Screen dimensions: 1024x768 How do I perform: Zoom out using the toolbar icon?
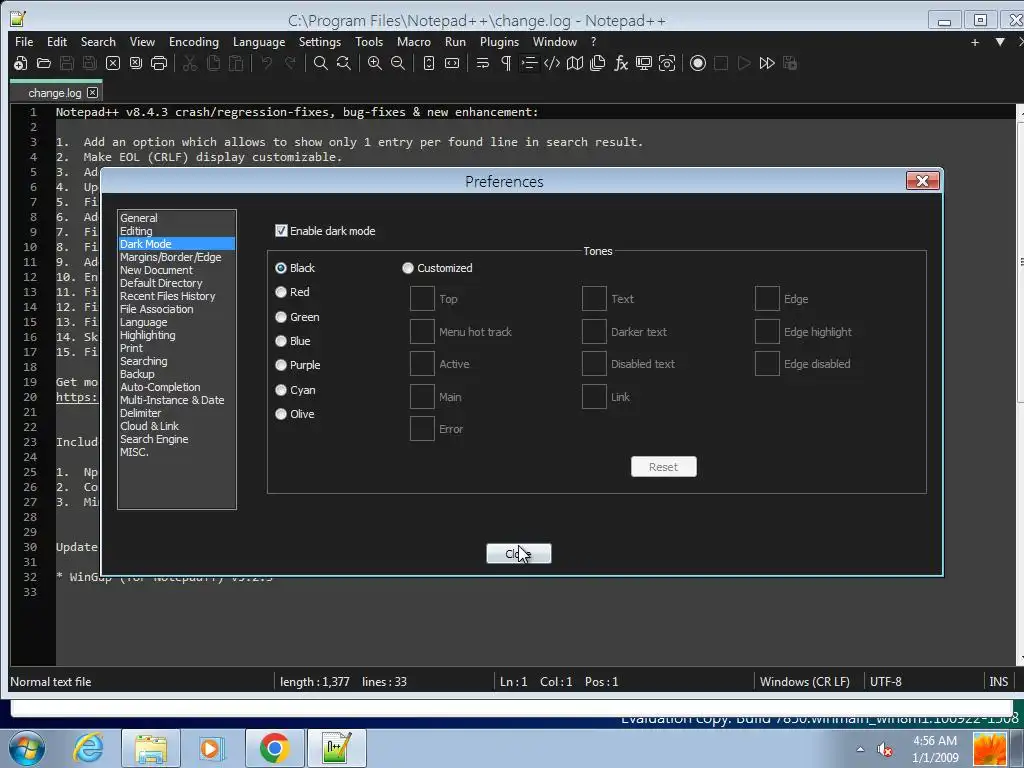point(398,63)
